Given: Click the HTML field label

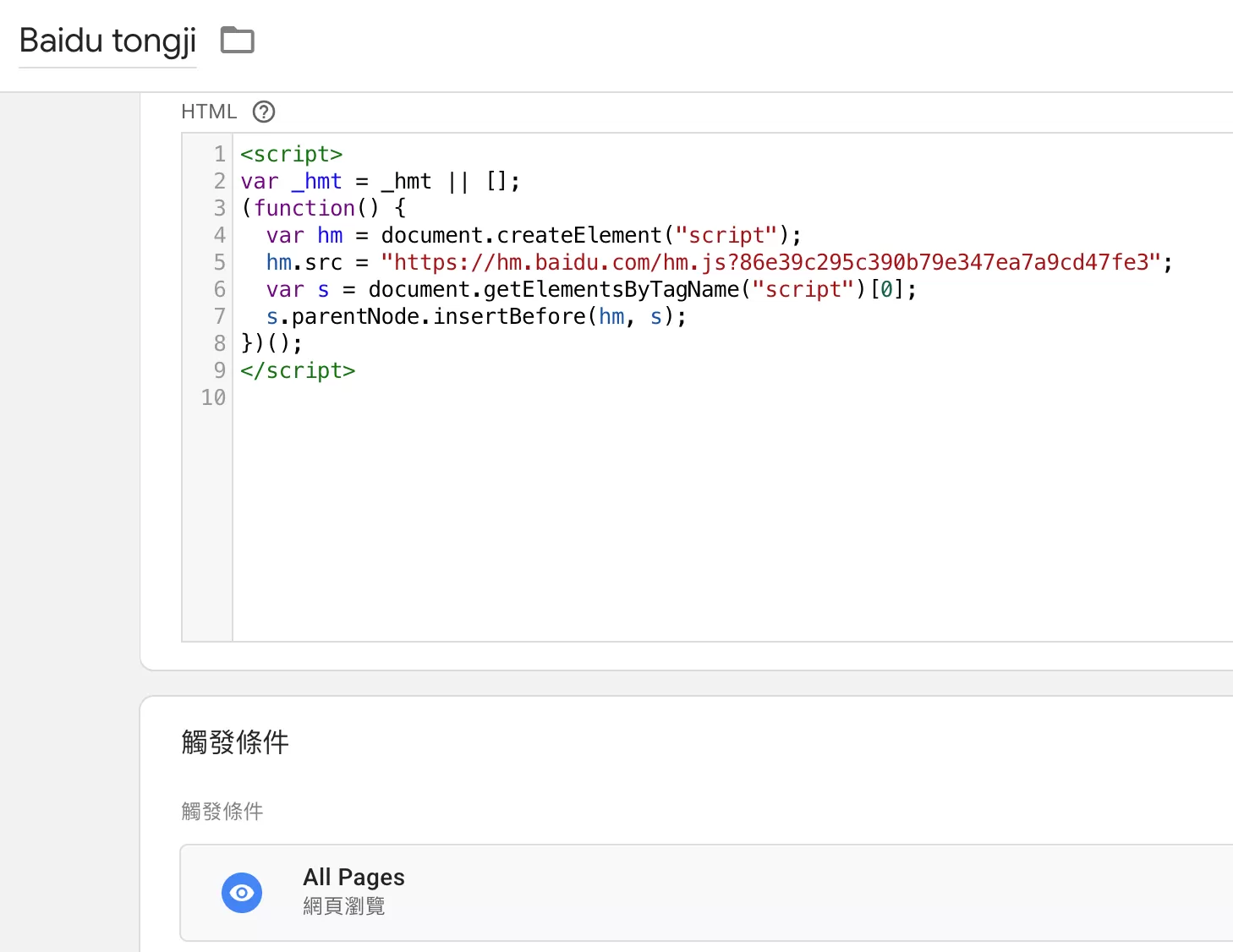Looking at the screenshot, I should (209, 112).
